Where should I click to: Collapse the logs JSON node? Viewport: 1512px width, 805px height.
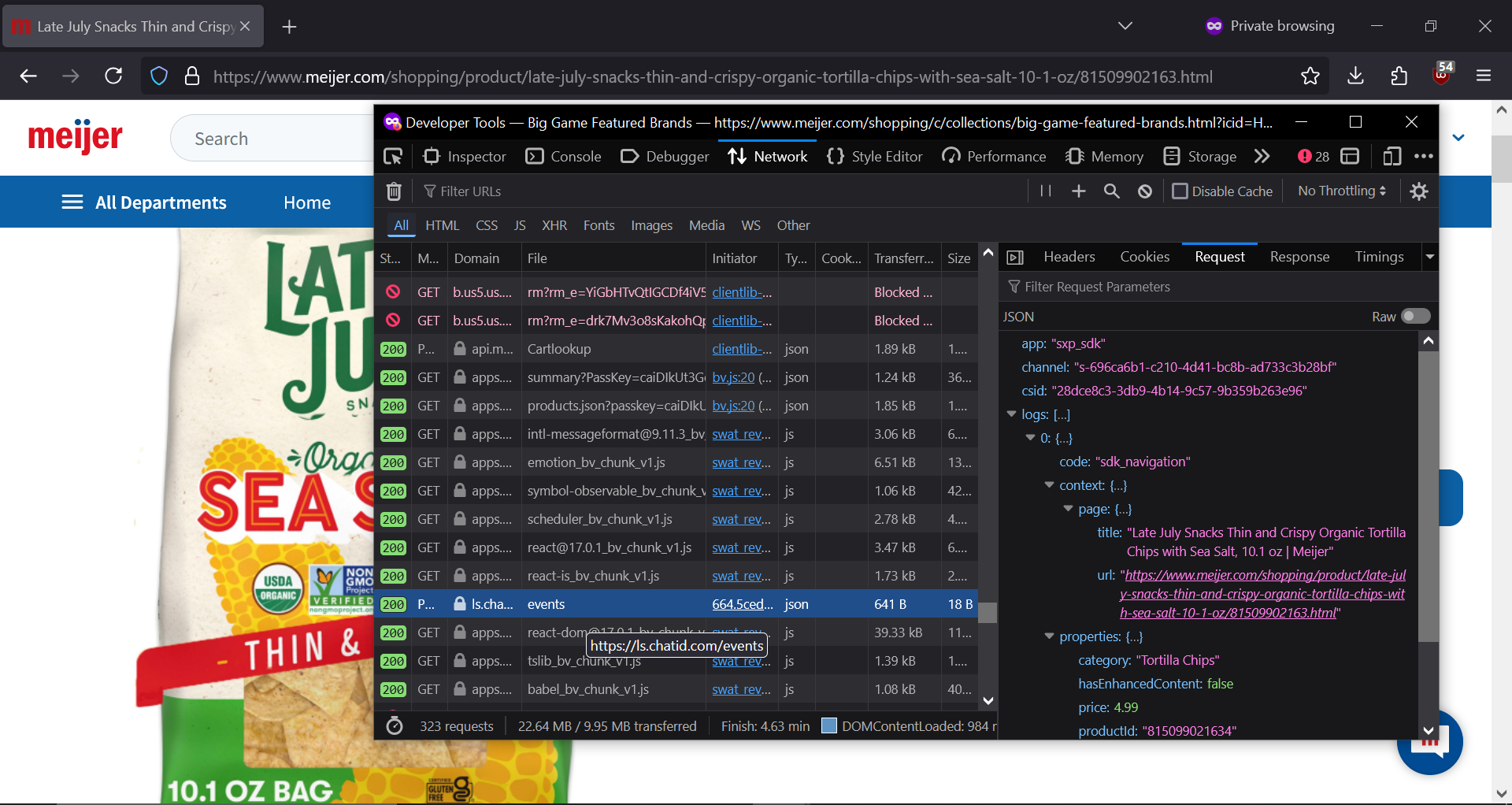click(x=1012, y=414)
